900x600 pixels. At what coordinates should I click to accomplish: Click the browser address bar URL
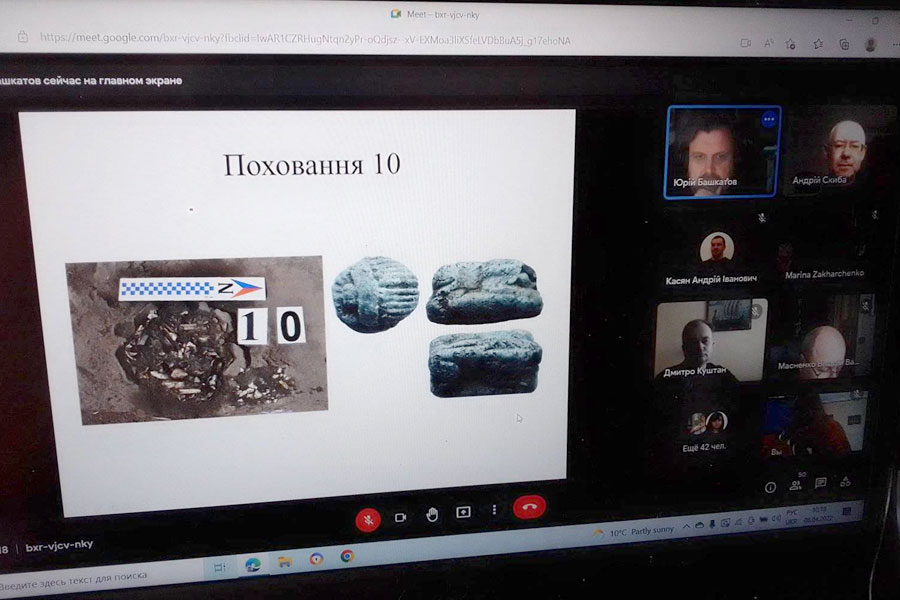pos(305,40)
